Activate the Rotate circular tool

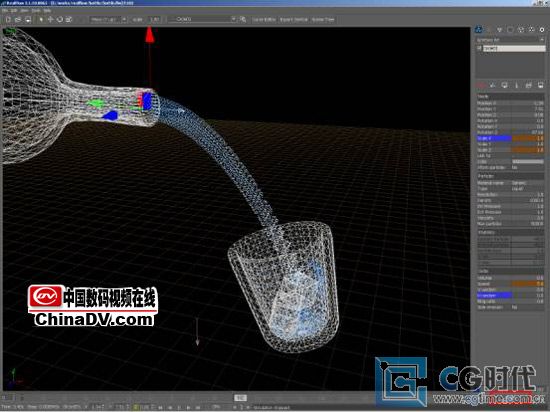(x=60, y=19)
